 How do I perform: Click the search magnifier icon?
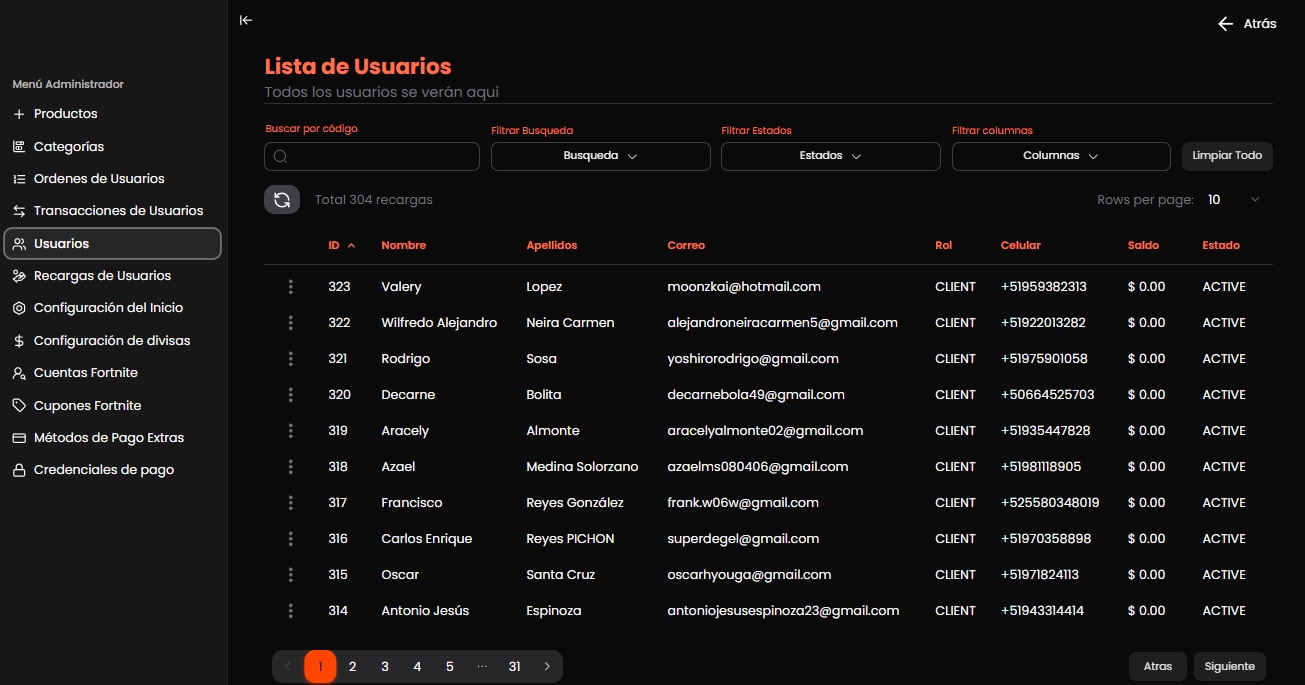(281, 157)
